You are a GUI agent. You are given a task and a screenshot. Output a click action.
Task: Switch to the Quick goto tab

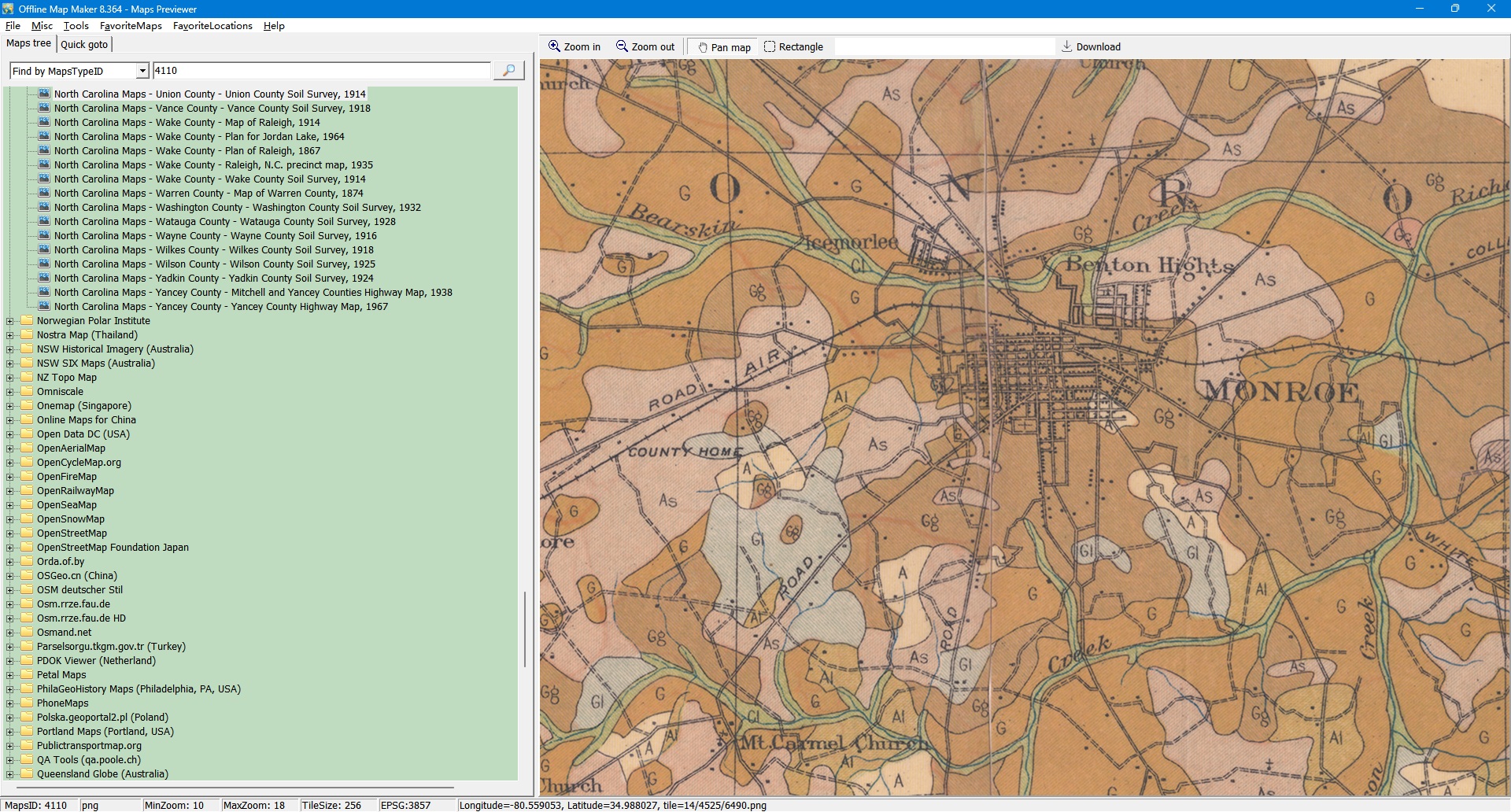(x=84, y=44)
